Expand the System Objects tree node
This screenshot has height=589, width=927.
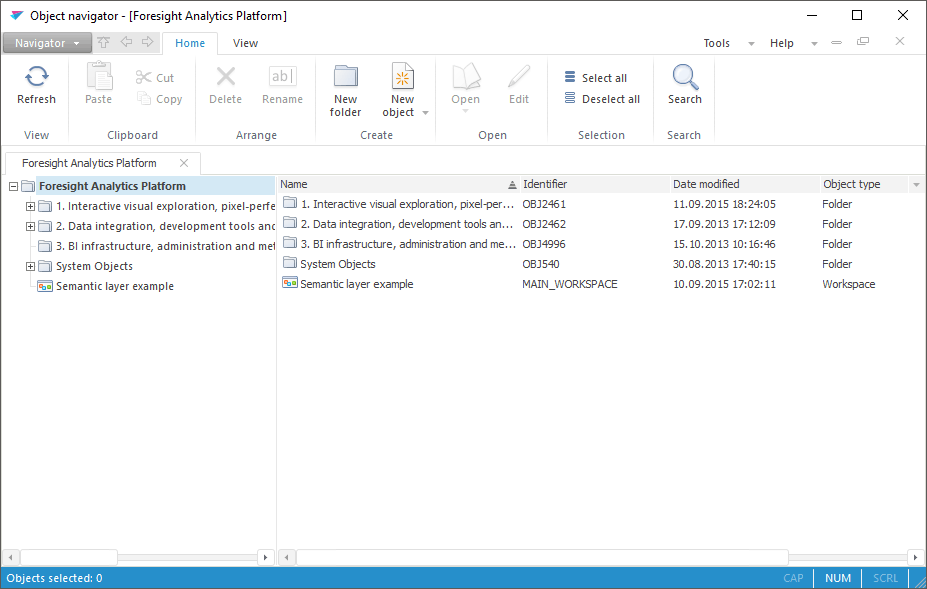tap(30, 267)
